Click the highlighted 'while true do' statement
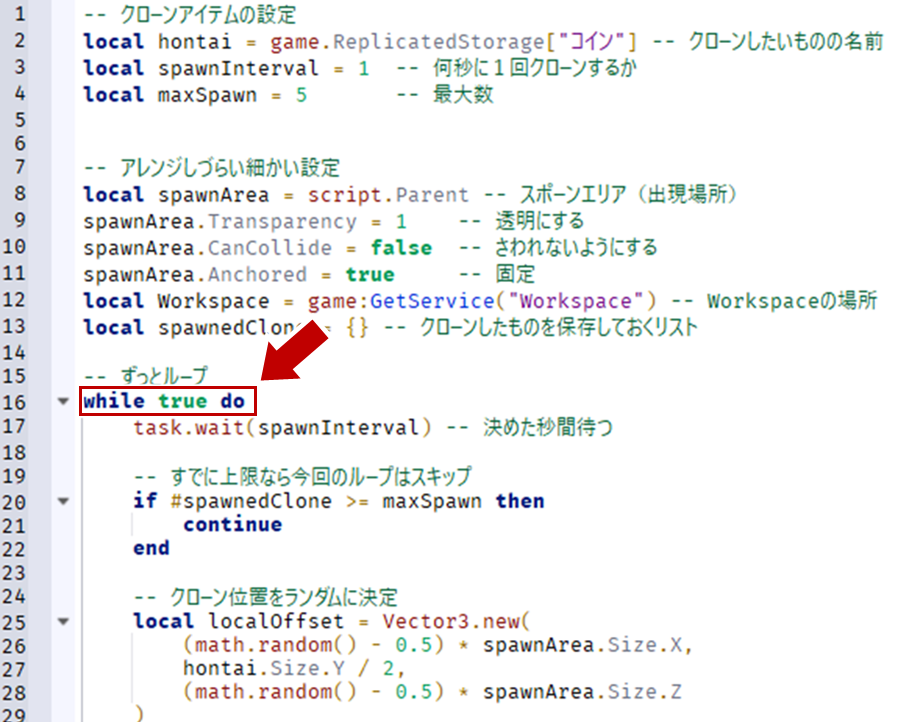The width and height of the screenshot is (909, 722). [x=164, y=401]
